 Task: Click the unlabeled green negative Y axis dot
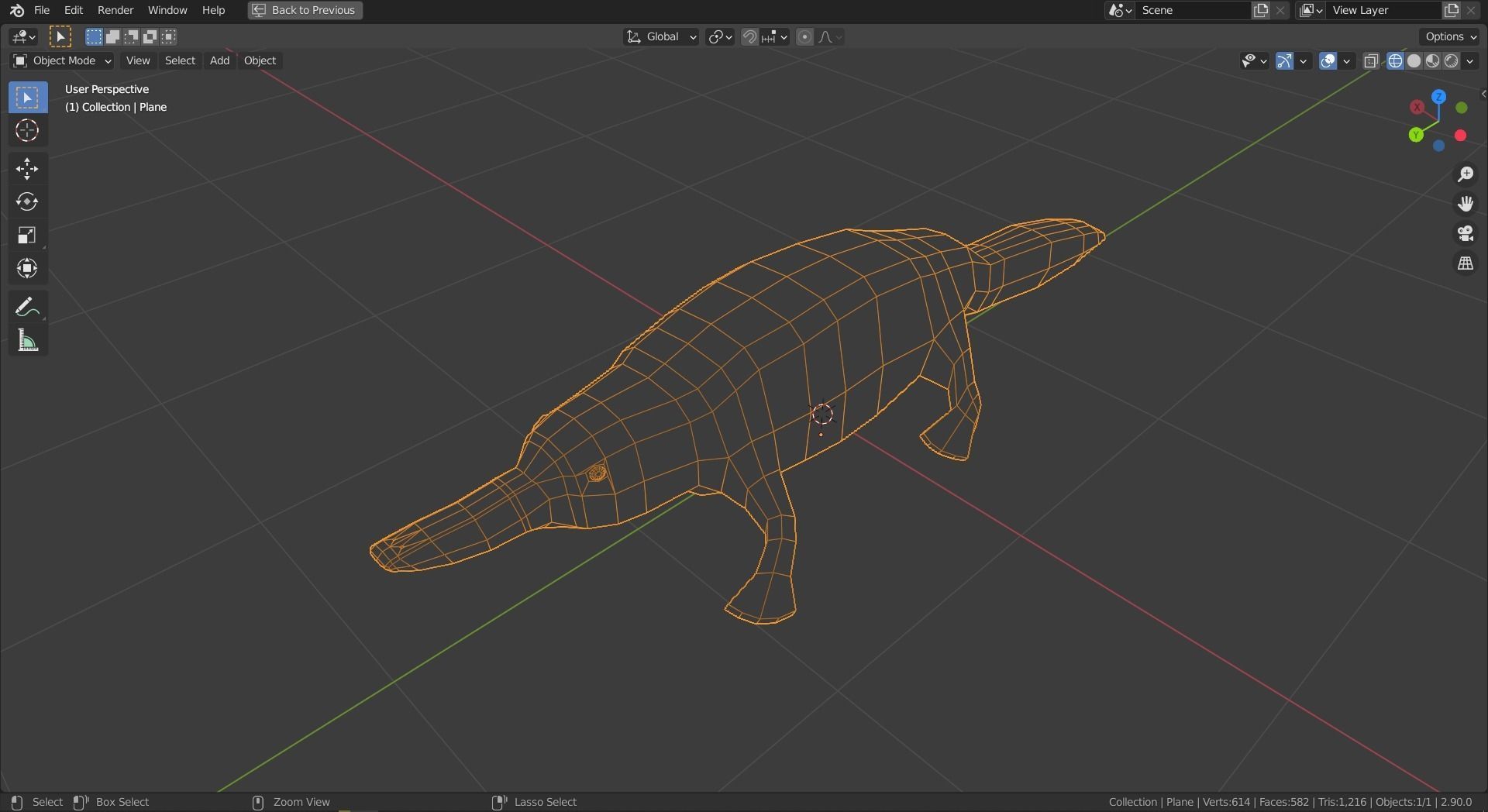(1462, 108)
